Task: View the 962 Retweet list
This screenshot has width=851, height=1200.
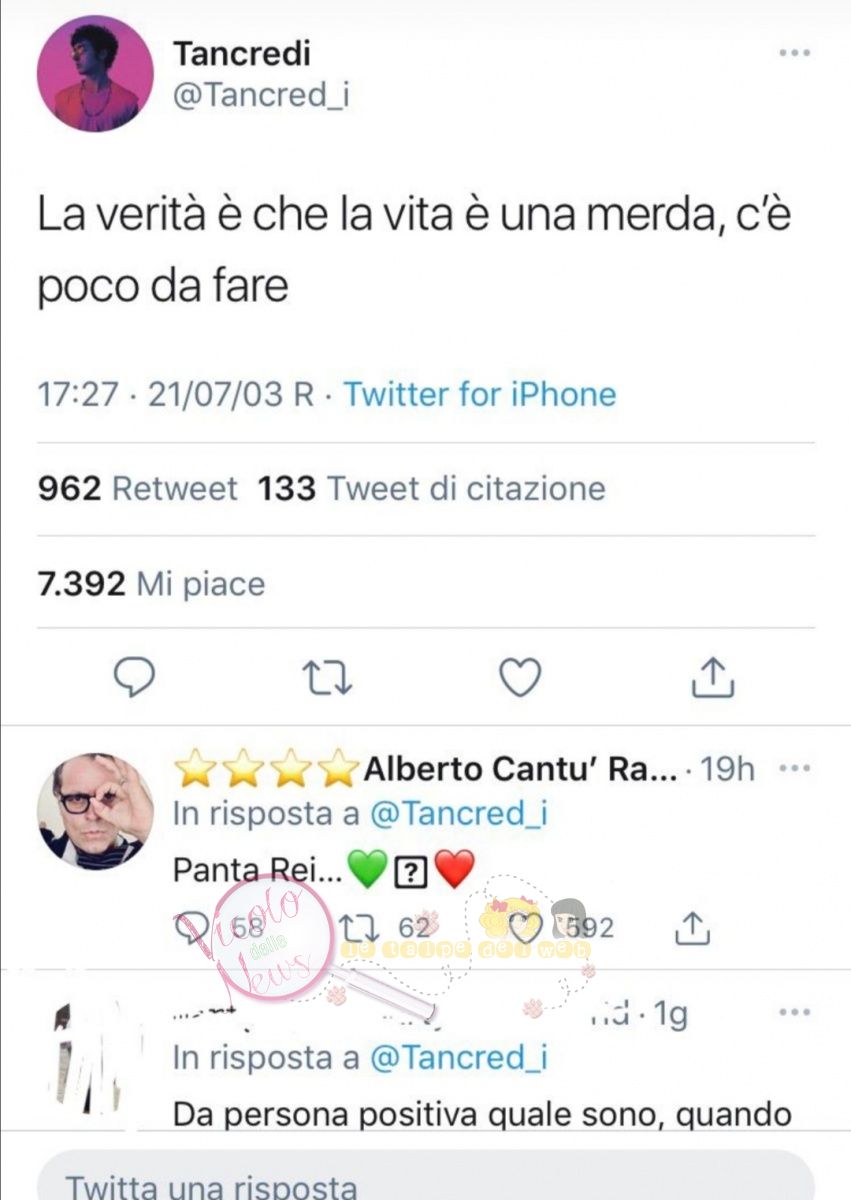Action: click(137, 489)
